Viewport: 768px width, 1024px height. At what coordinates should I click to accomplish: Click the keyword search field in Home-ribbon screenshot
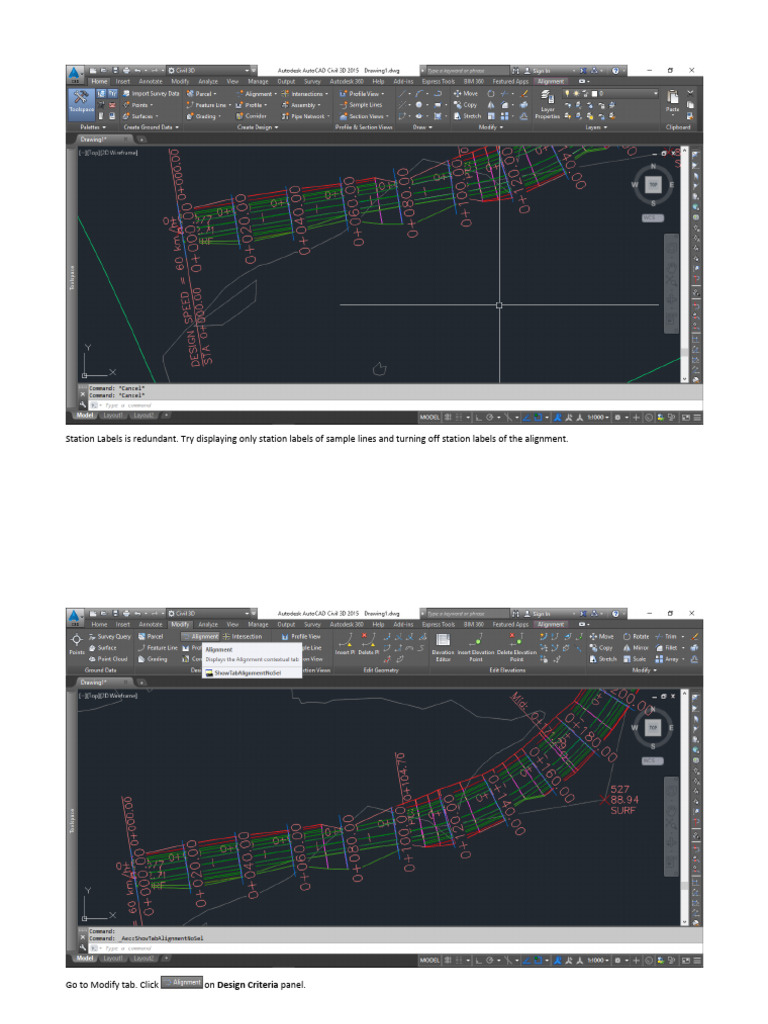tap(466, 70)
